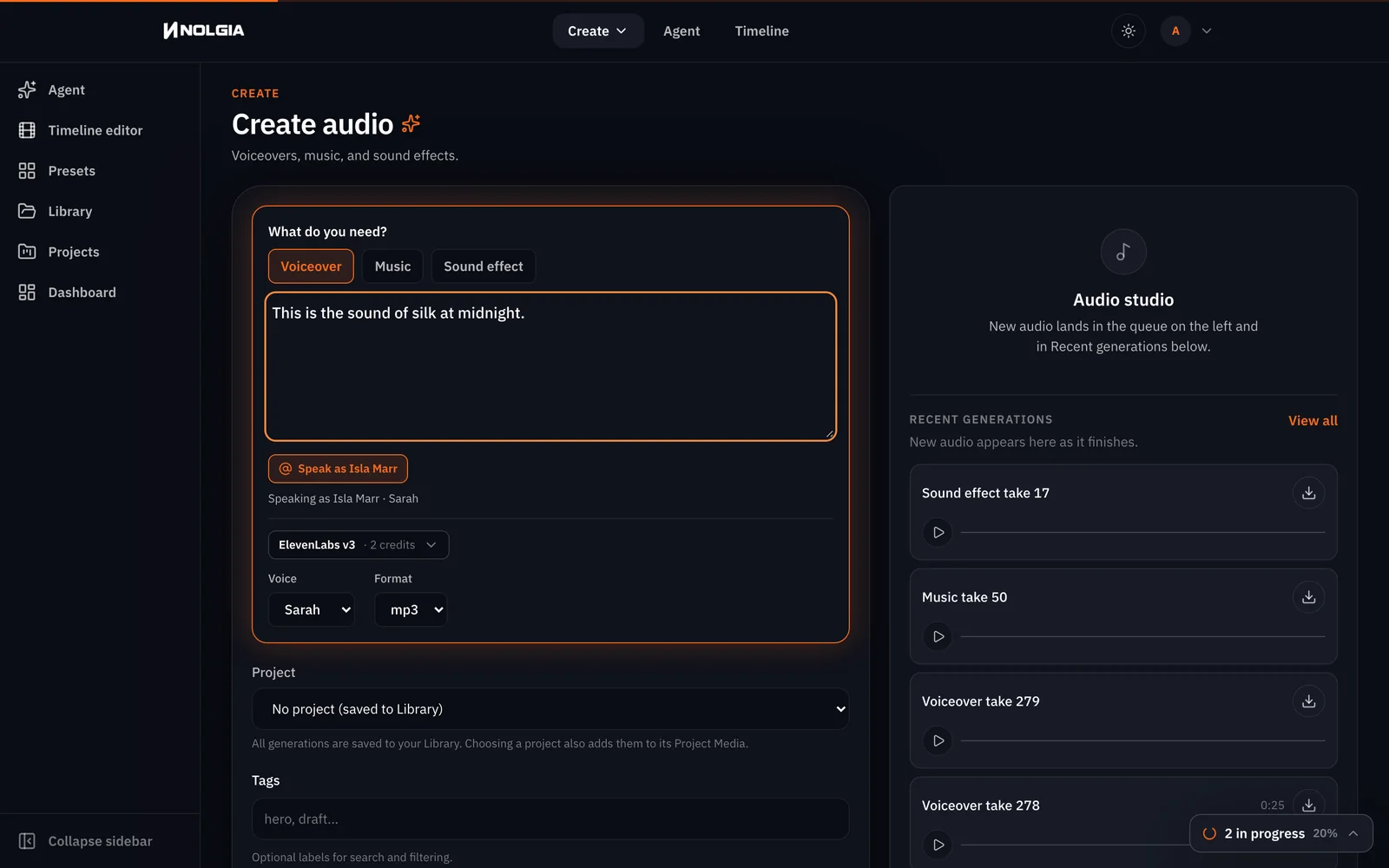Click the Audio studio music note icon
Viewport: 1389px width, 868px height.
click(x=1123, y=252)
